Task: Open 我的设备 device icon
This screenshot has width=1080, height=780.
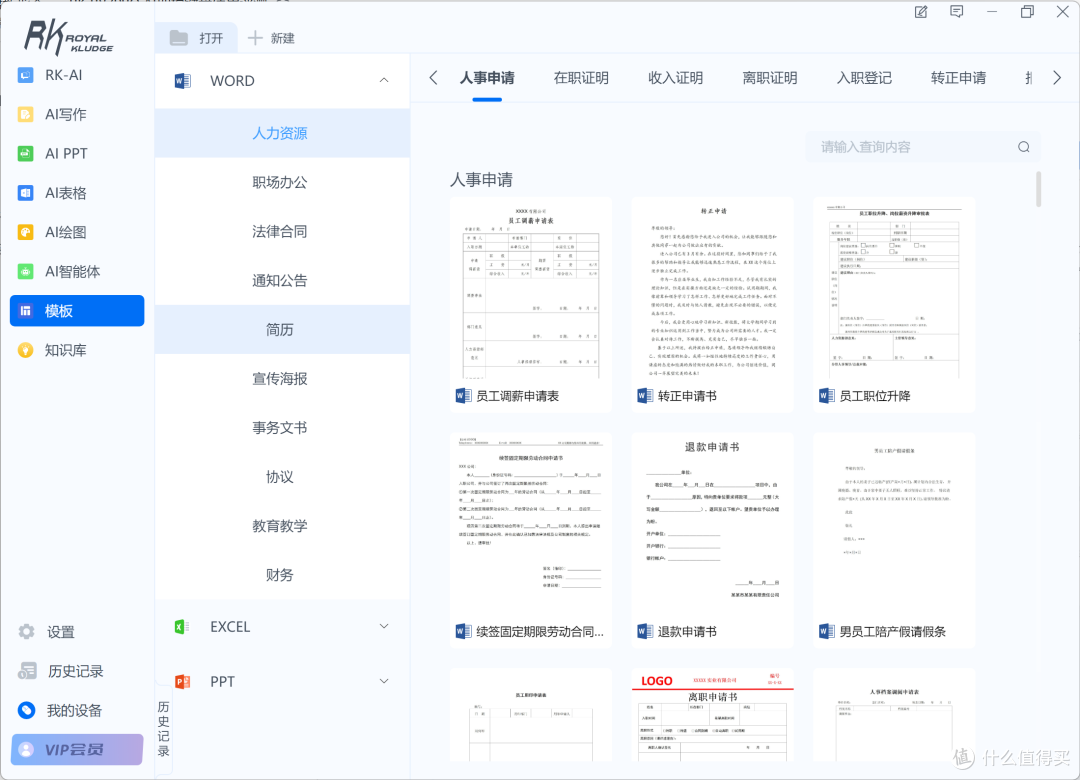Action: (26, 710)
